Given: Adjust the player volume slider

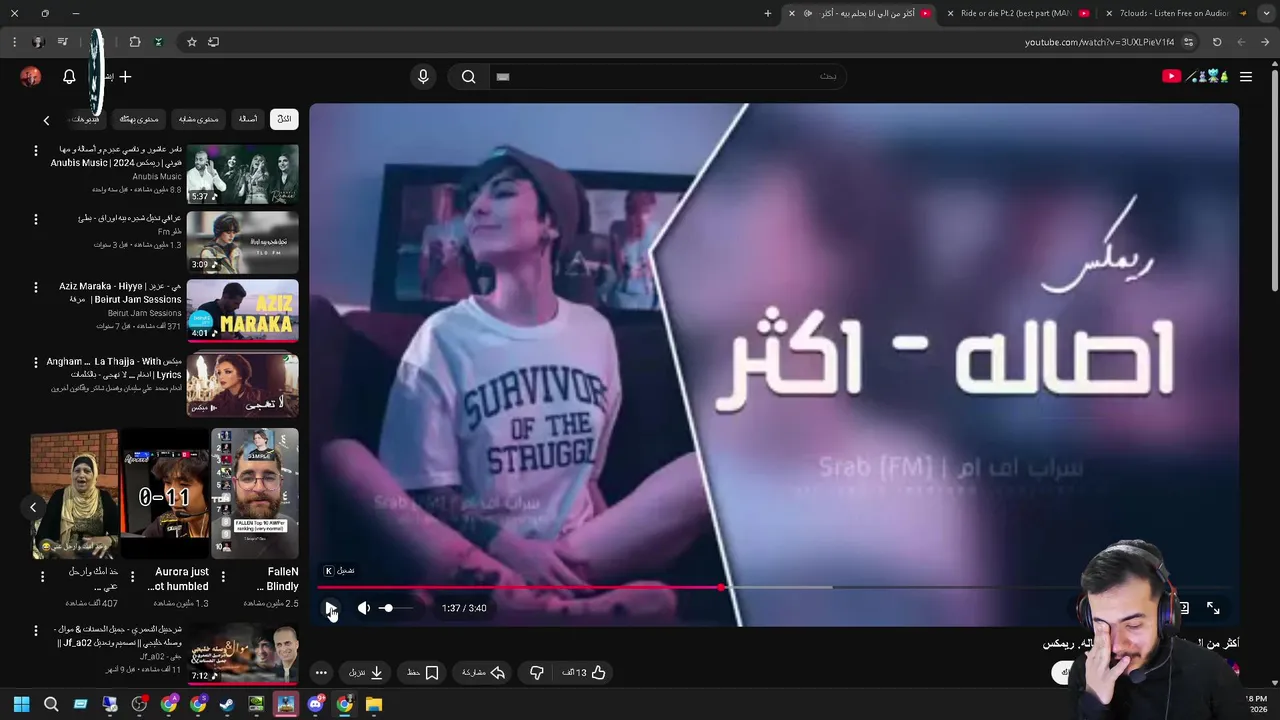Looking at the screenshot, I should [x=396, y=608].
